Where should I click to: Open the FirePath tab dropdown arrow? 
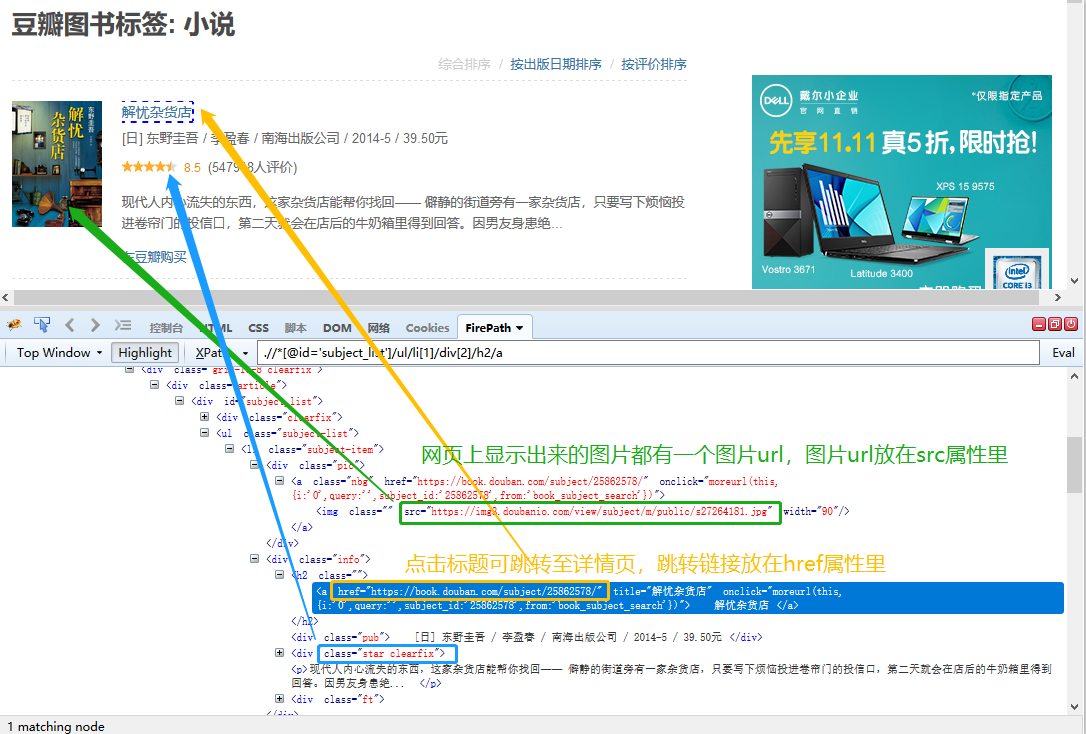[519, 328]
